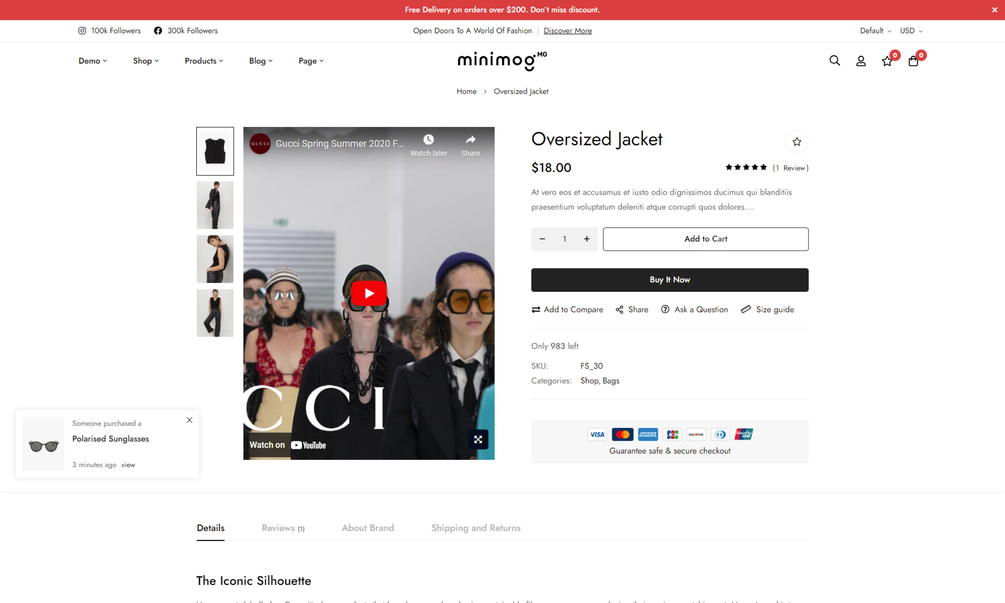The image size is (1005, 603).
Task: Expand the Blog menu
Action: point(261,61)
